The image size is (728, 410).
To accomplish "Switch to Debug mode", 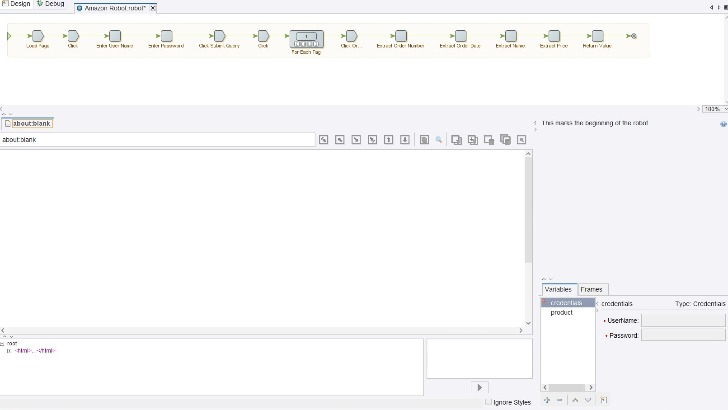I will [50, 5].
